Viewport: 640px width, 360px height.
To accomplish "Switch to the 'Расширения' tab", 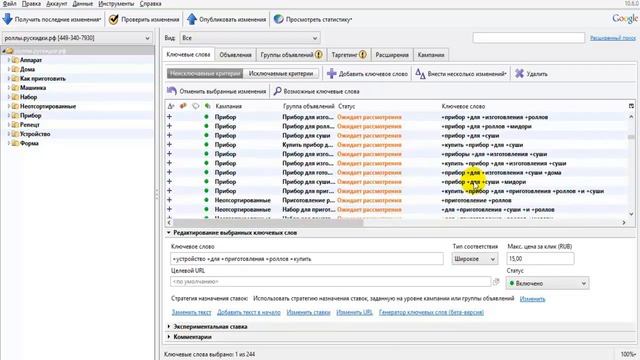I will pos(392,55).
